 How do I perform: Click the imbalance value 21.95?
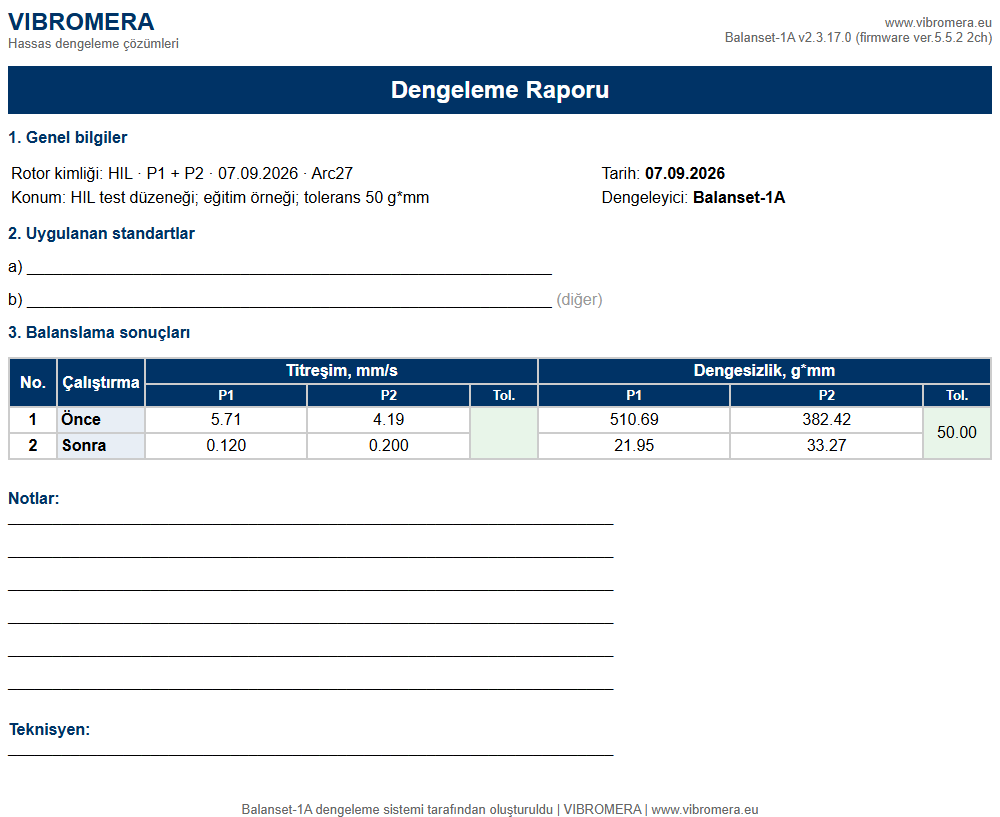pyautogui.click(x=634, y=446)
